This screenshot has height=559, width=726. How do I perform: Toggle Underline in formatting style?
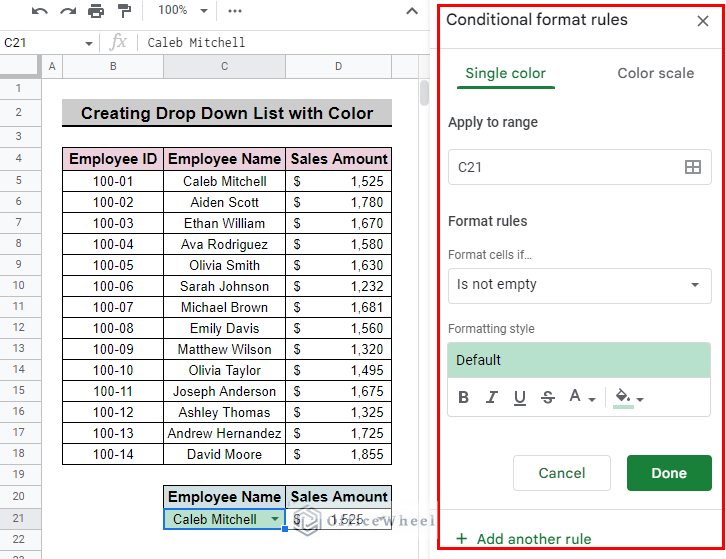[x=520, y=397]
